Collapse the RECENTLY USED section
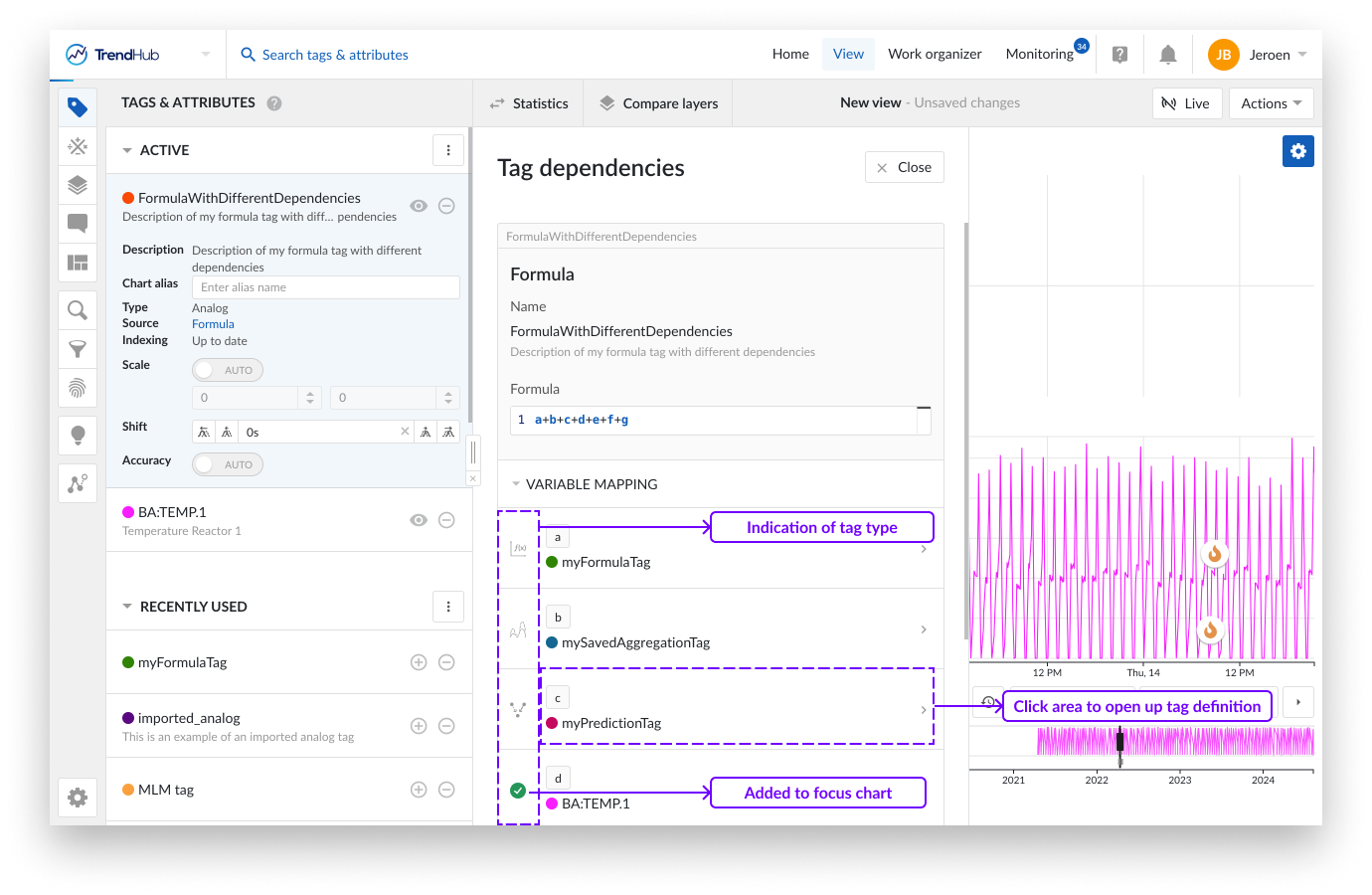Screen dimensions: 1372x895 point(127,607)
